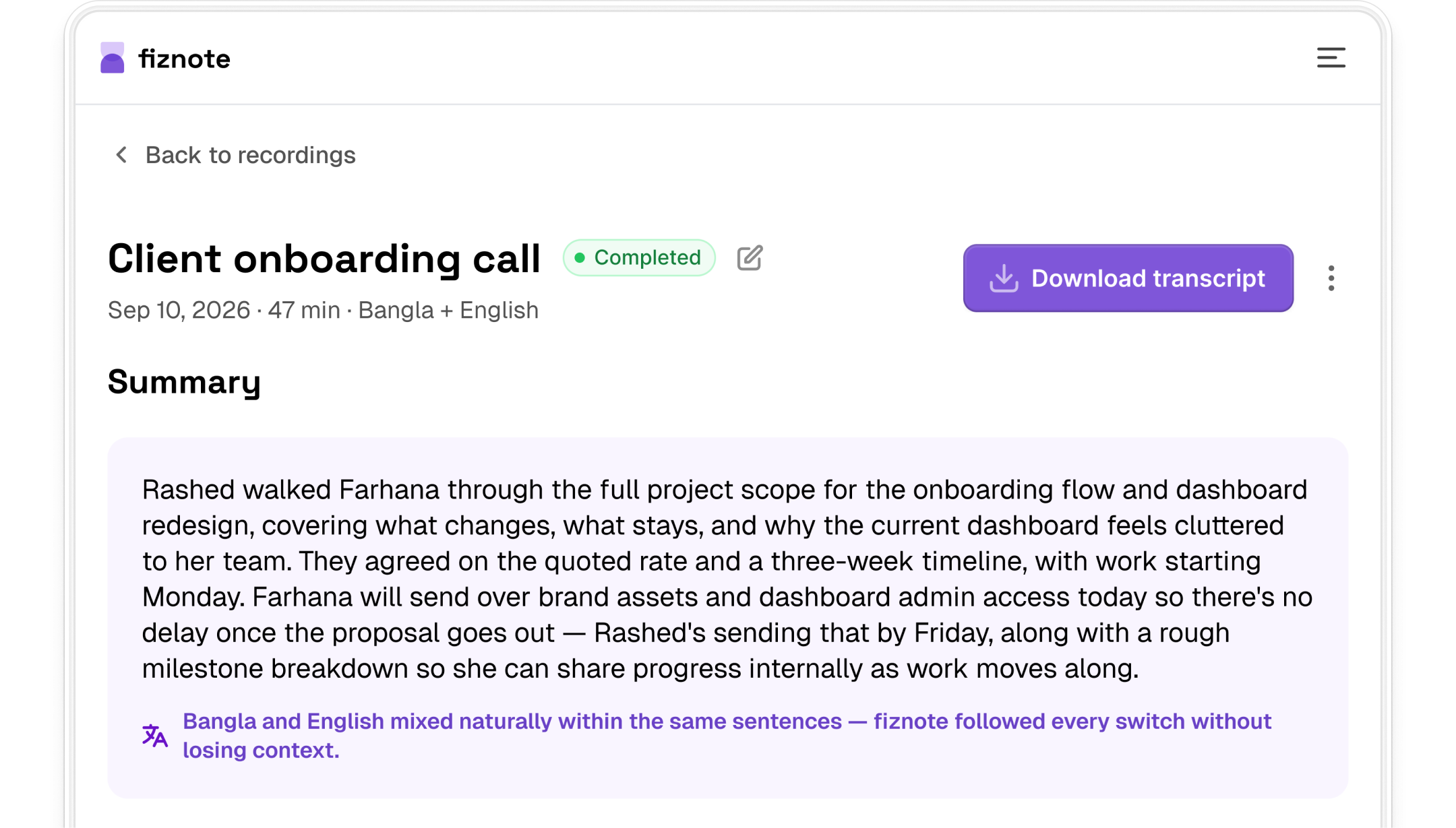Open the three-dot more options menu
Viewport: 1456px width, 828px height.
[1331, 278]
